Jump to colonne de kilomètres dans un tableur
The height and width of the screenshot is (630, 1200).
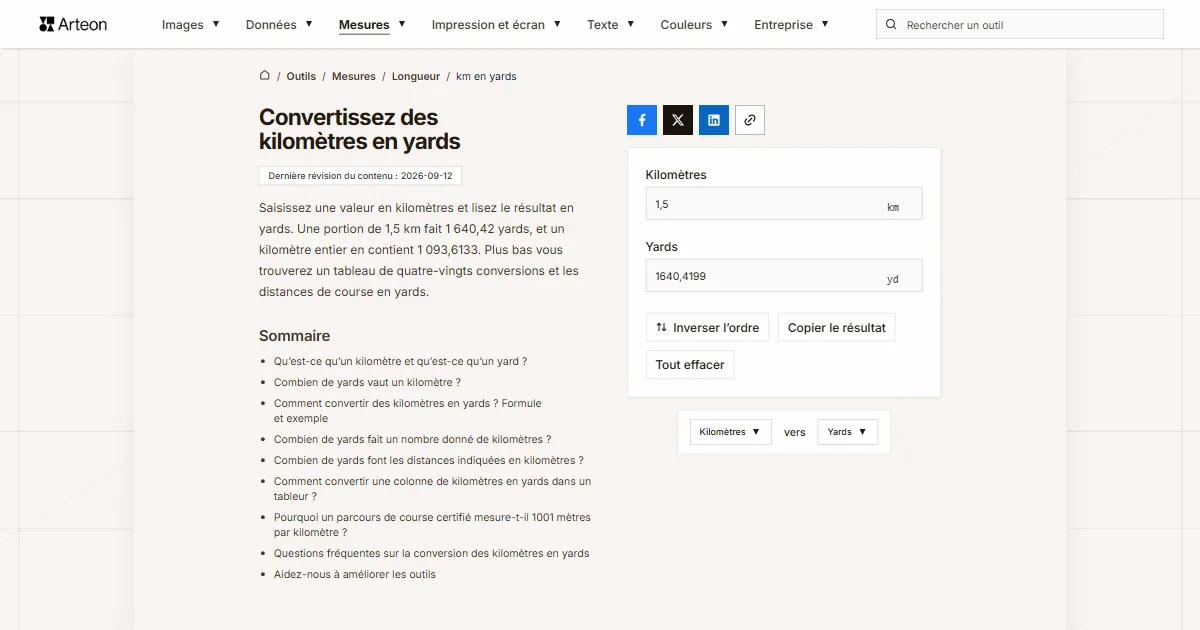pyautogui.click(x=432, y=488)
